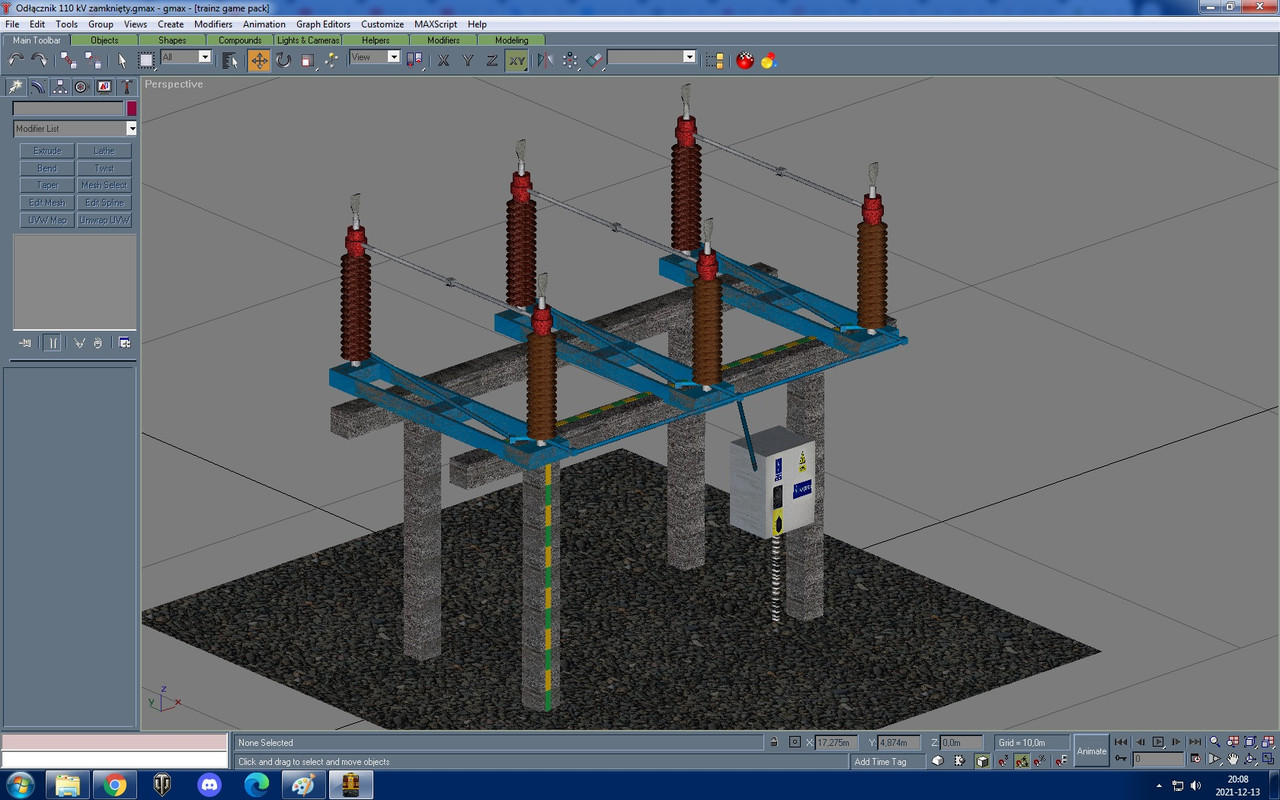This screenshot has height=800, width=1280.
Task: Restrict transforms to the X axis
Action: pos(444,60)
